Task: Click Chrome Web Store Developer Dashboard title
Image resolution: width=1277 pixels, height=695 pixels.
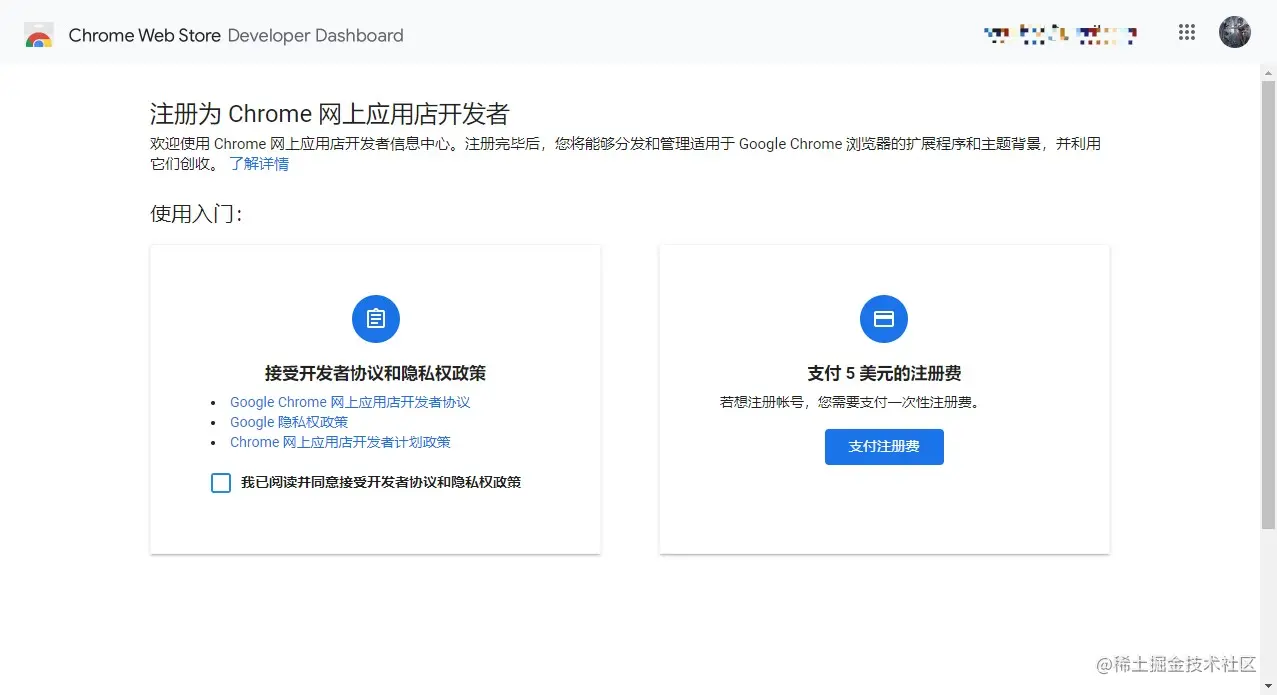Action: coord(236,35)
